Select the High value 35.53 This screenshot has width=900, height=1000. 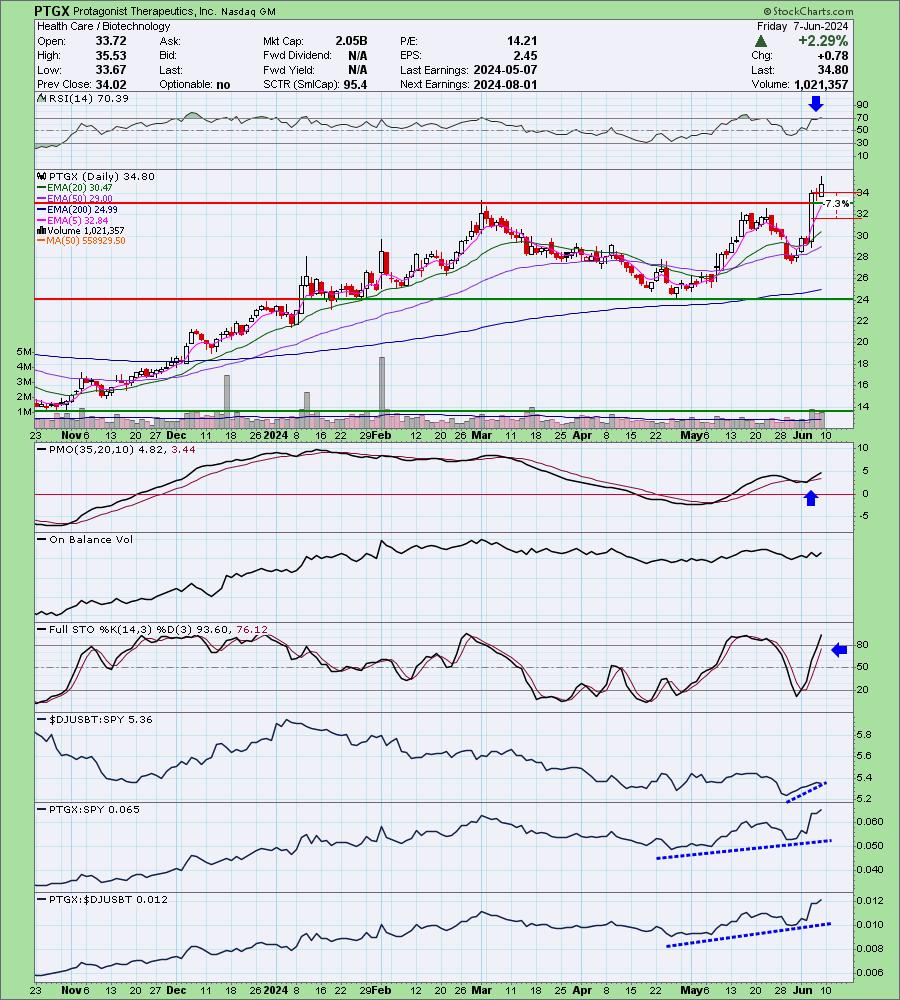(x=110, y=55)
